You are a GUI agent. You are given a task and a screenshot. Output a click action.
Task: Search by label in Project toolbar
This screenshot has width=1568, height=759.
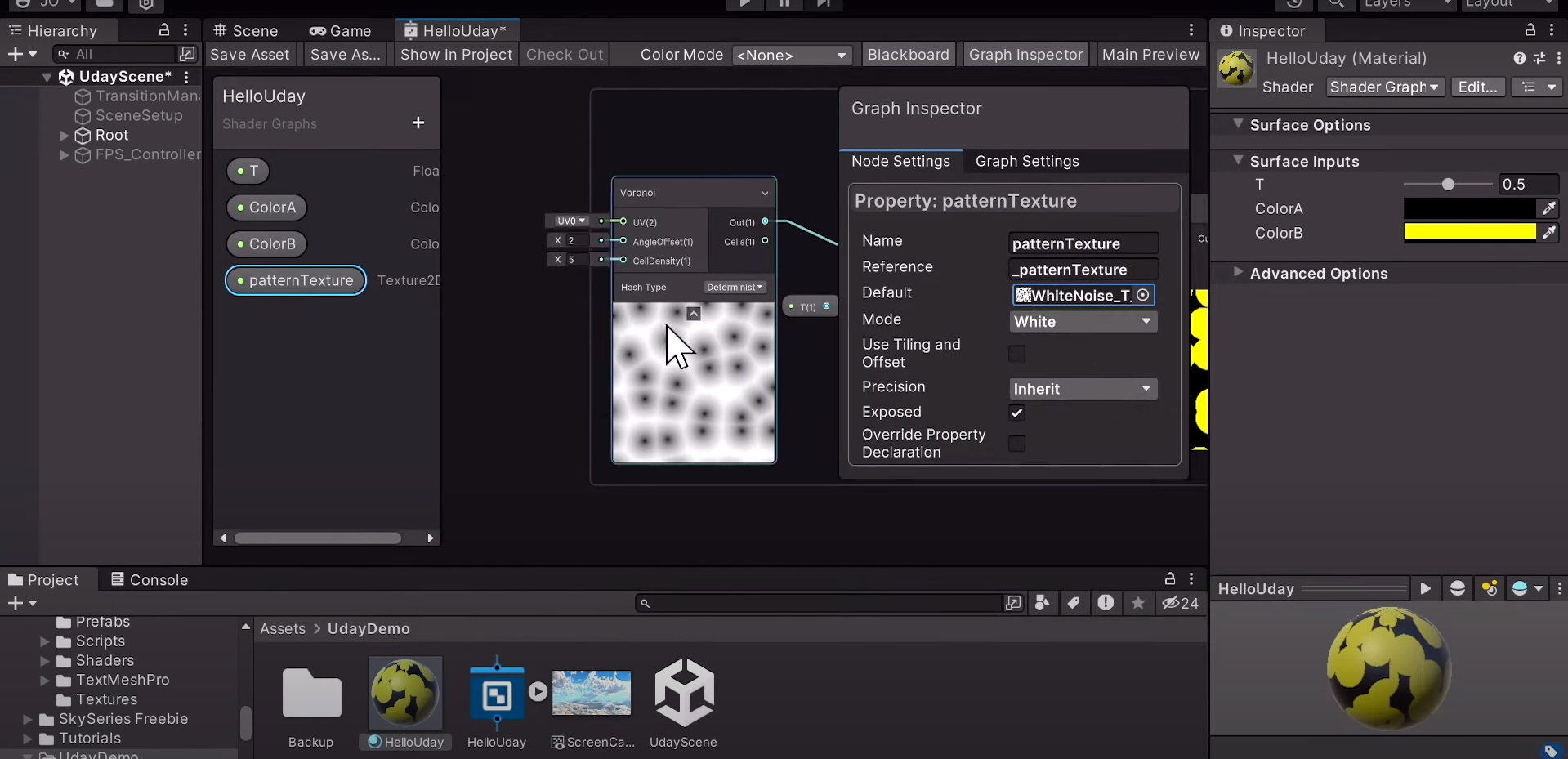[x=1074, y=603]
